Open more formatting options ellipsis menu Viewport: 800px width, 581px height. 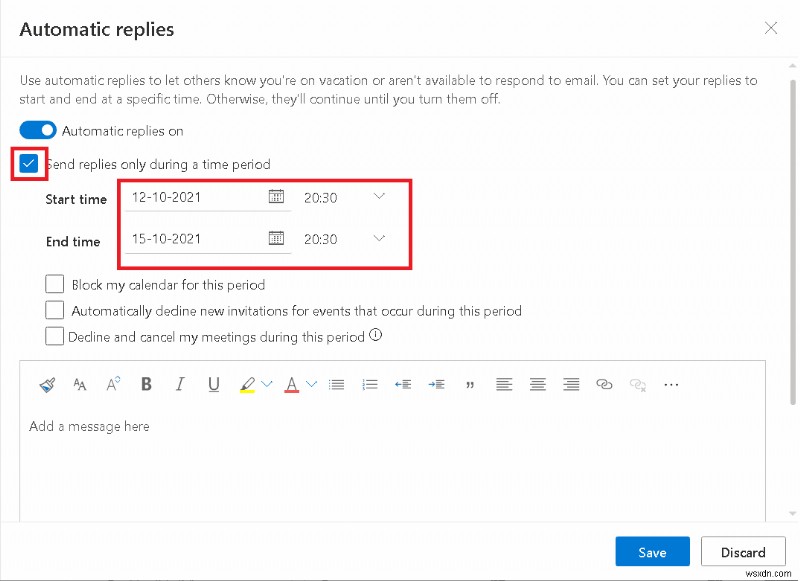(x=671, y=384)
